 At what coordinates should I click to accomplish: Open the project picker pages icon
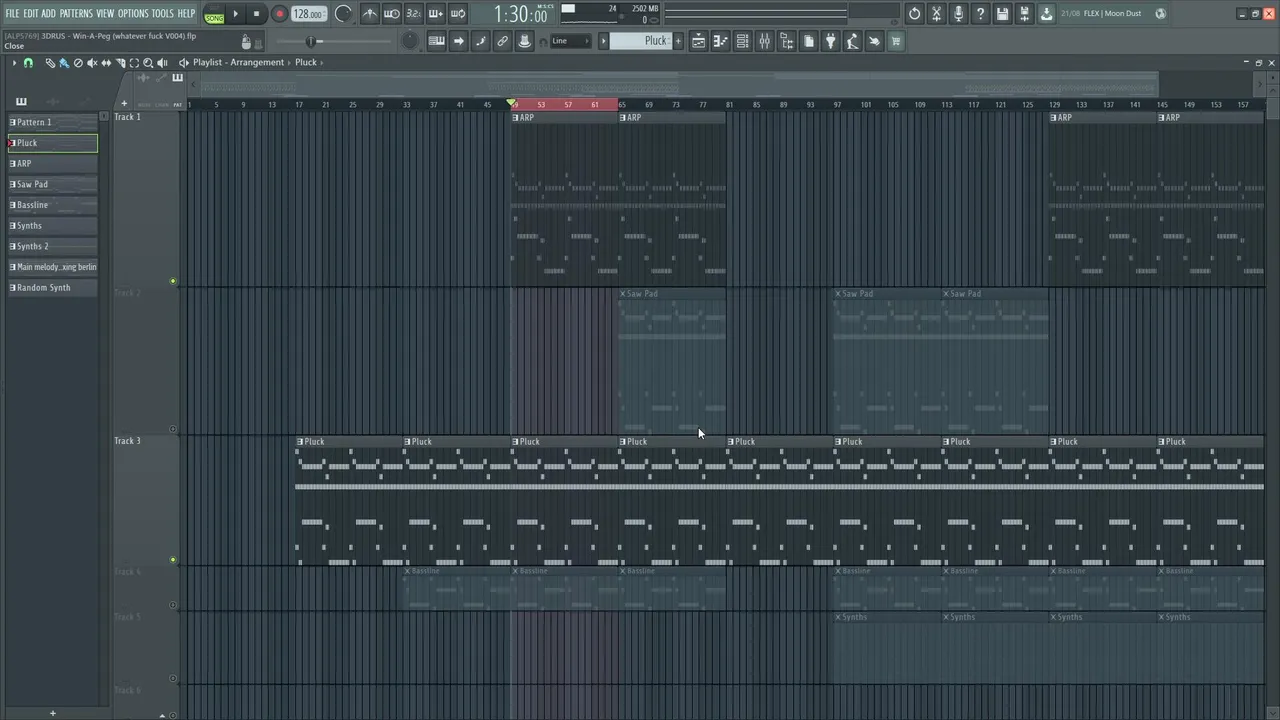808,41
